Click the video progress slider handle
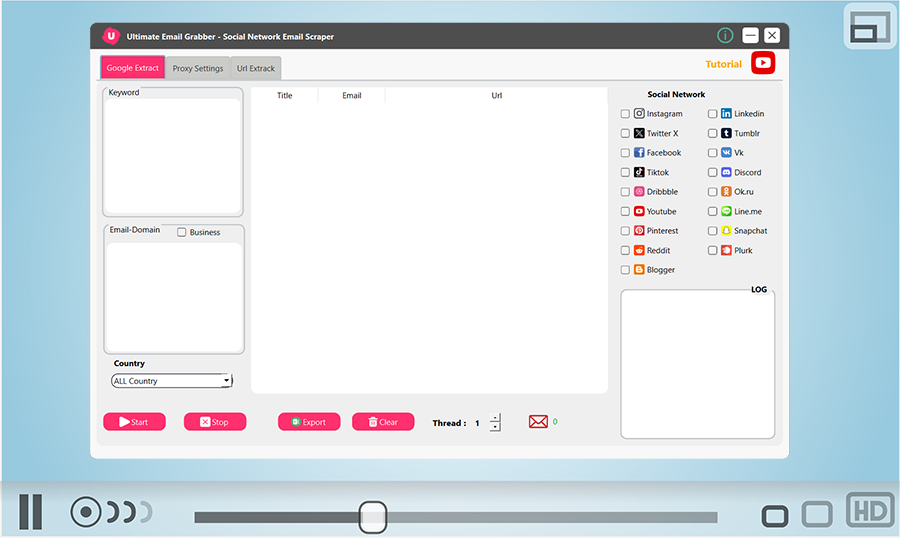 point(373,517)
